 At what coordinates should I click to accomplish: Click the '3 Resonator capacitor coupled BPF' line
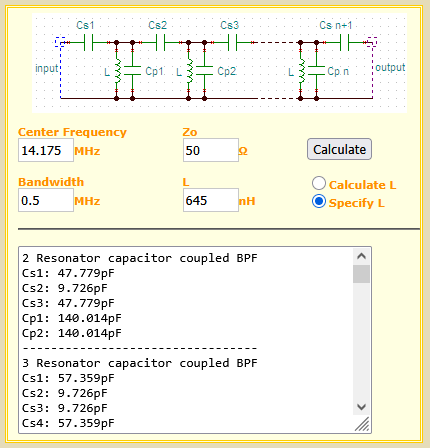[x=140, y=363]
